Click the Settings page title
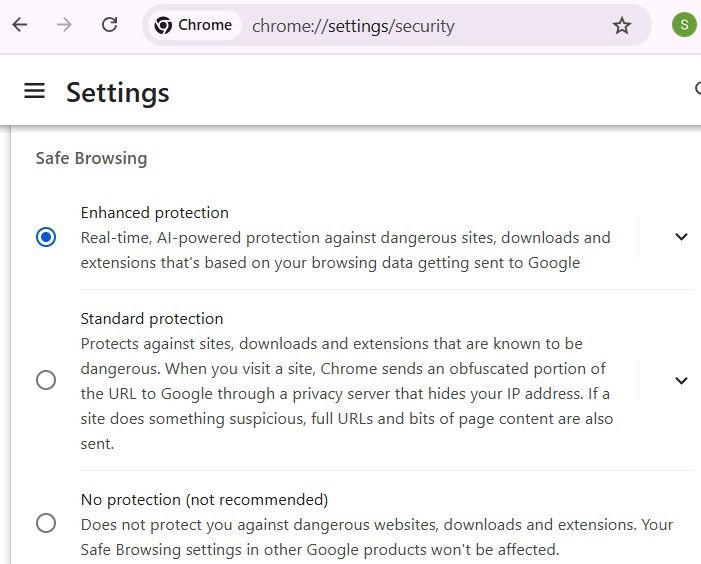The image size is (701, 564). pyautogui.click(x=117, y=92)
